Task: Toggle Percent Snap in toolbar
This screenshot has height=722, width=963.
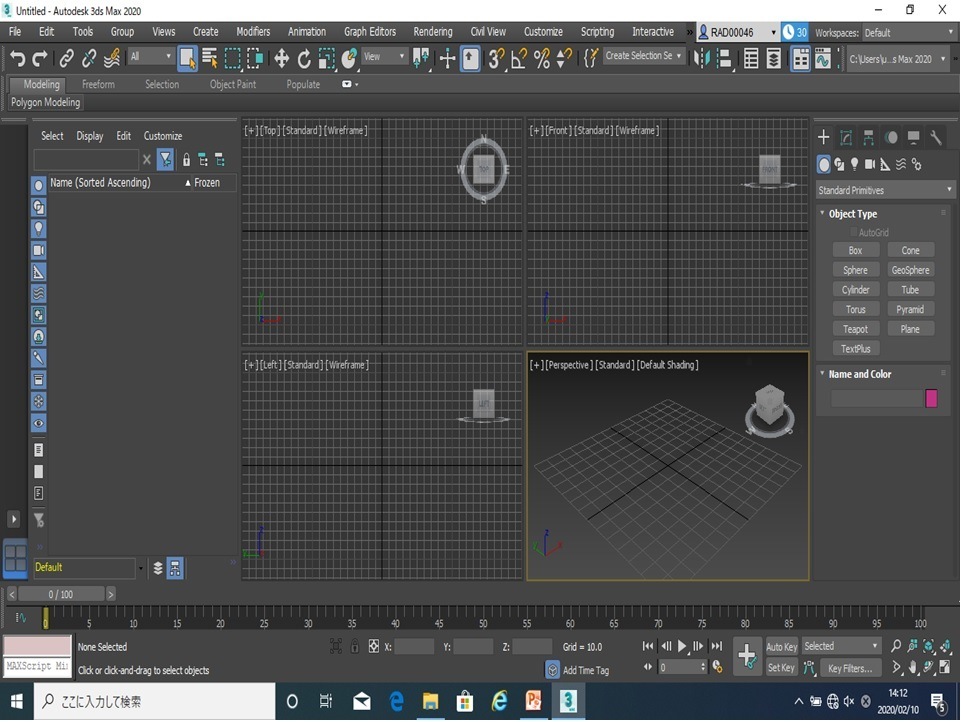Action: [x=542, y=59]
